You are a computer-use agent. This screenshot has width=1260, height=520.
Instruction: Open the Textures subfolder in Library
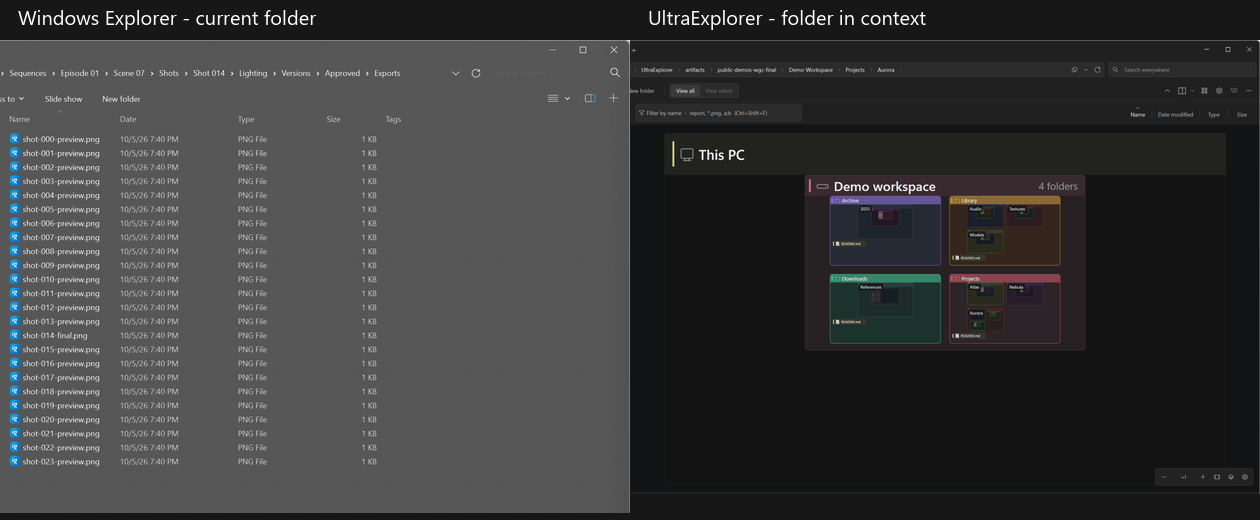[1025, 215]
